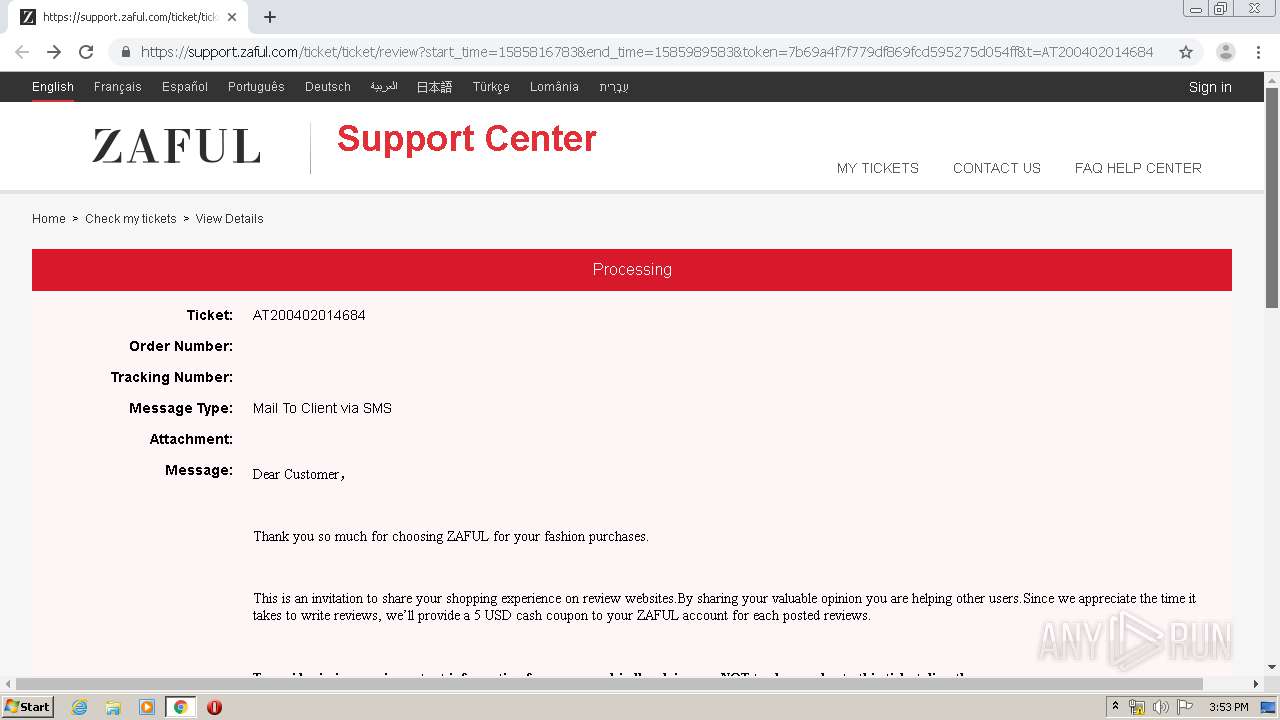Click scroll down arrow of vertical scrollbar

tap(1272, 667)
